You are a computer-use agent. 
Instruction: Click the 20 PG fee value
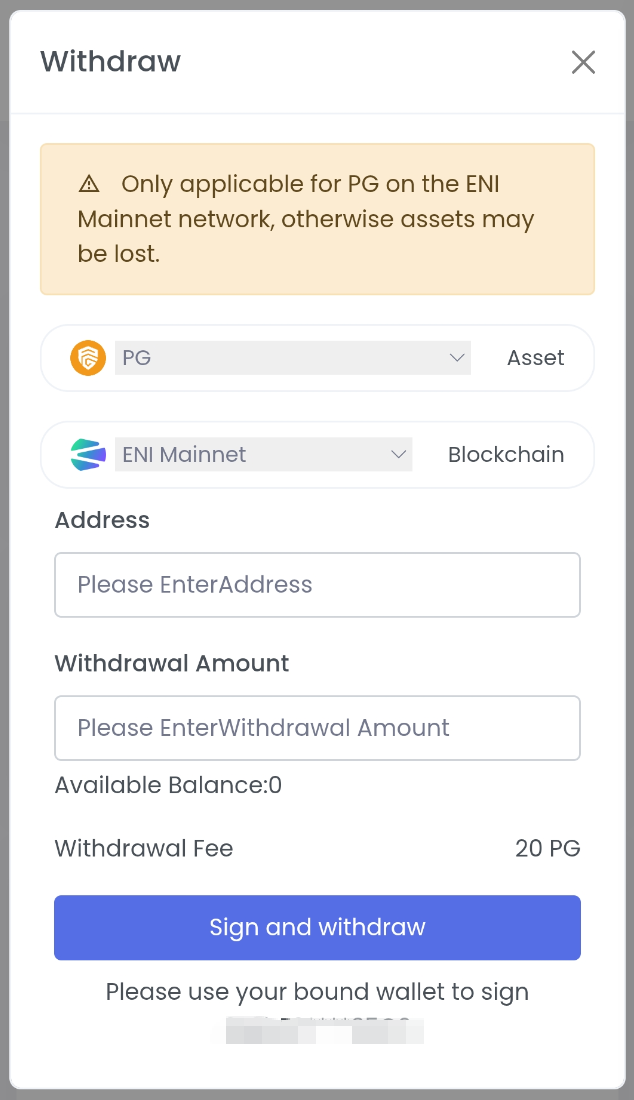pos(547,849)
